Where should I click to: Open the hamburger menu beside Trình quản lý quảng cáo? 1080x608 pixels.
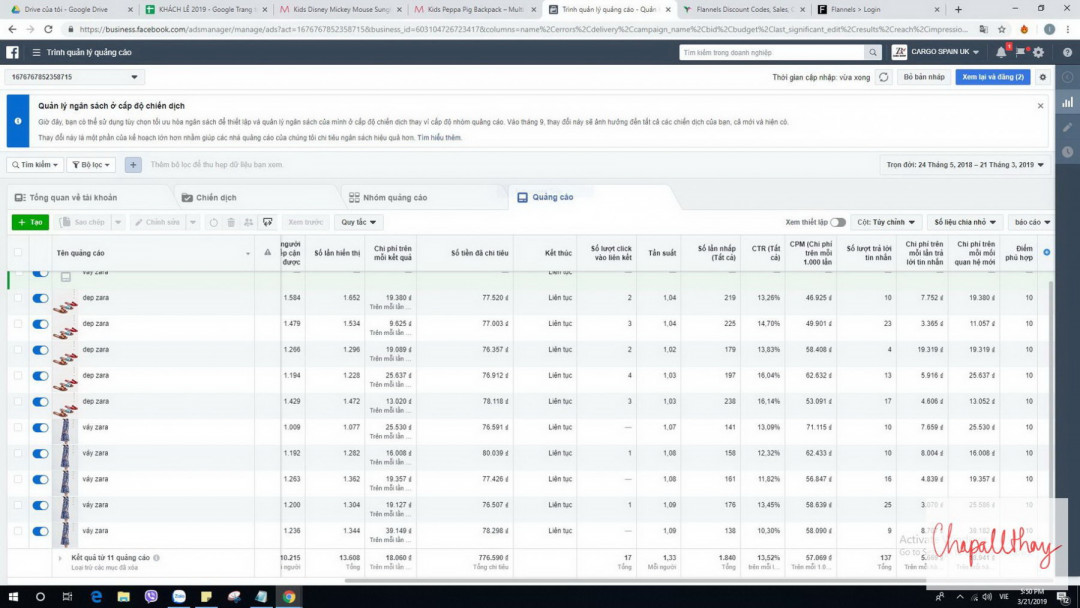[36, 52]
